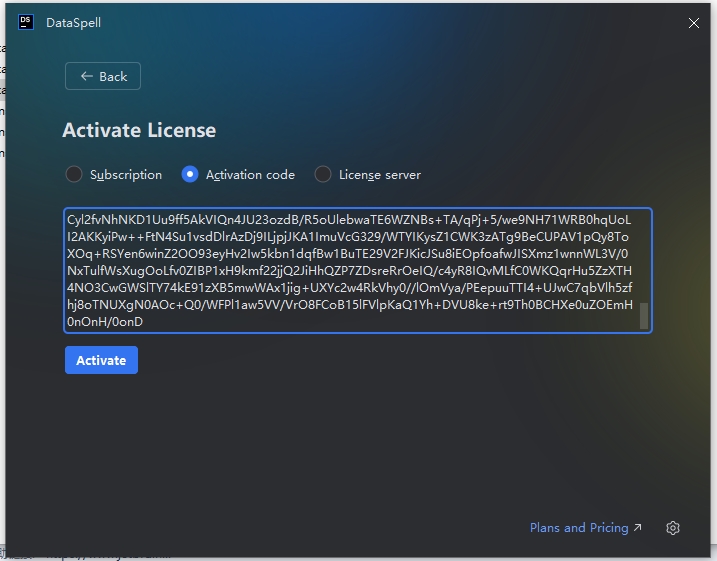
Task: Click the DataSpell title text
Action: (74, 23)
